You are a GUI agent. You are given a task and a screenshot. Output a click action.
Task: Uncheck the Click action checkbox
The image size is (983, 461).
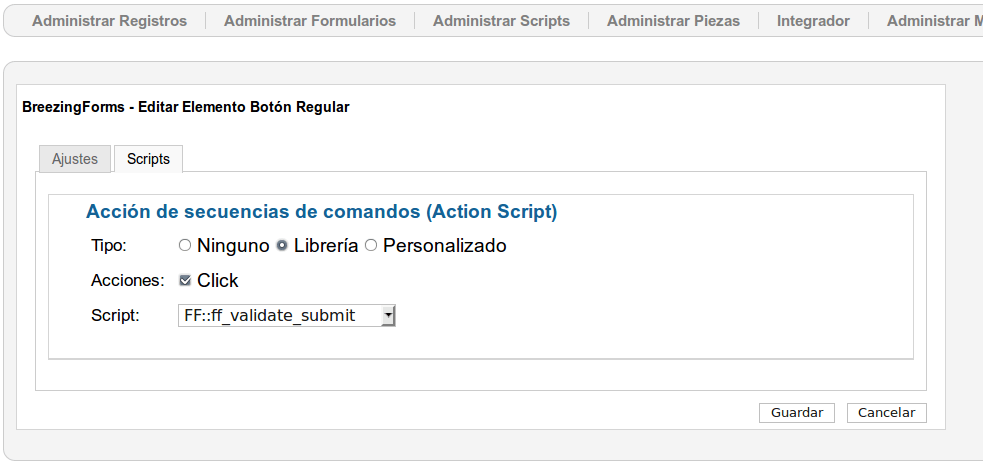[x=185, y=280]
